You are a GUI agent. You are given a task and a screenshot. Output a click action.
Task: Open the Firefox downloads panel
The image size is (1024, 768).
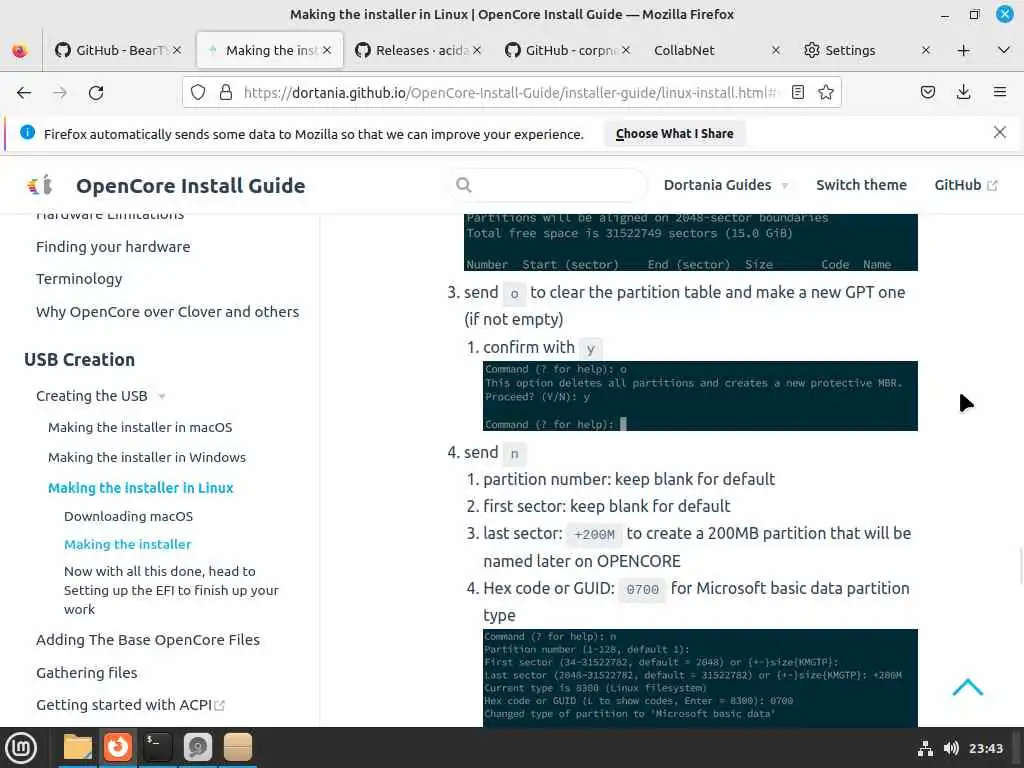tap(963, 92)
